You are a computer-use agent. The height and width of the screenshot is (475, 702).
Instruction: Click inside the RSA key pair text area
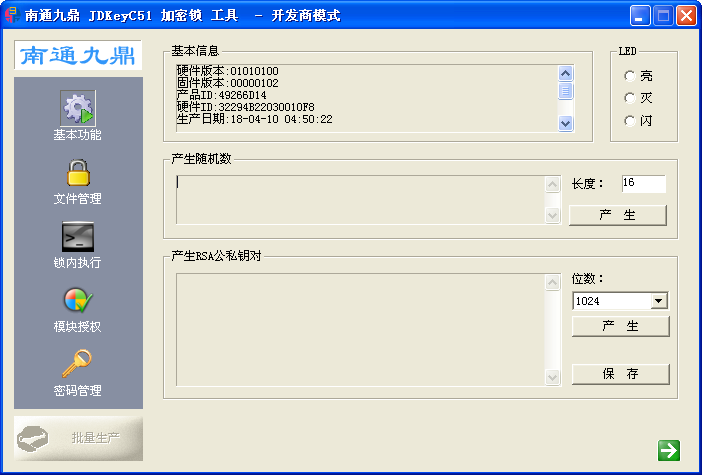pyautogui.click(x=360, y=330)
